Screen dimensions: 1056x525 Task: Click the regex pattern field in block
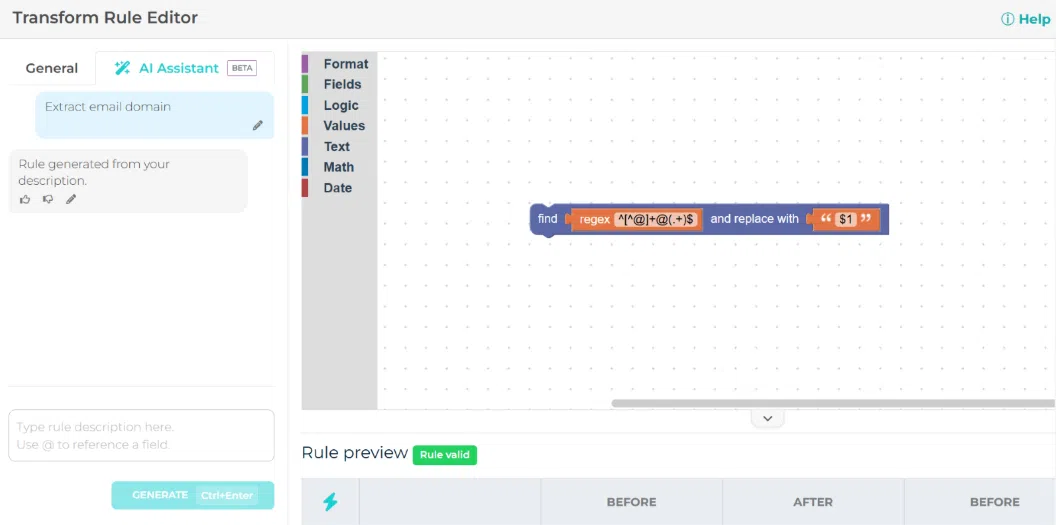tap(656, 219)
